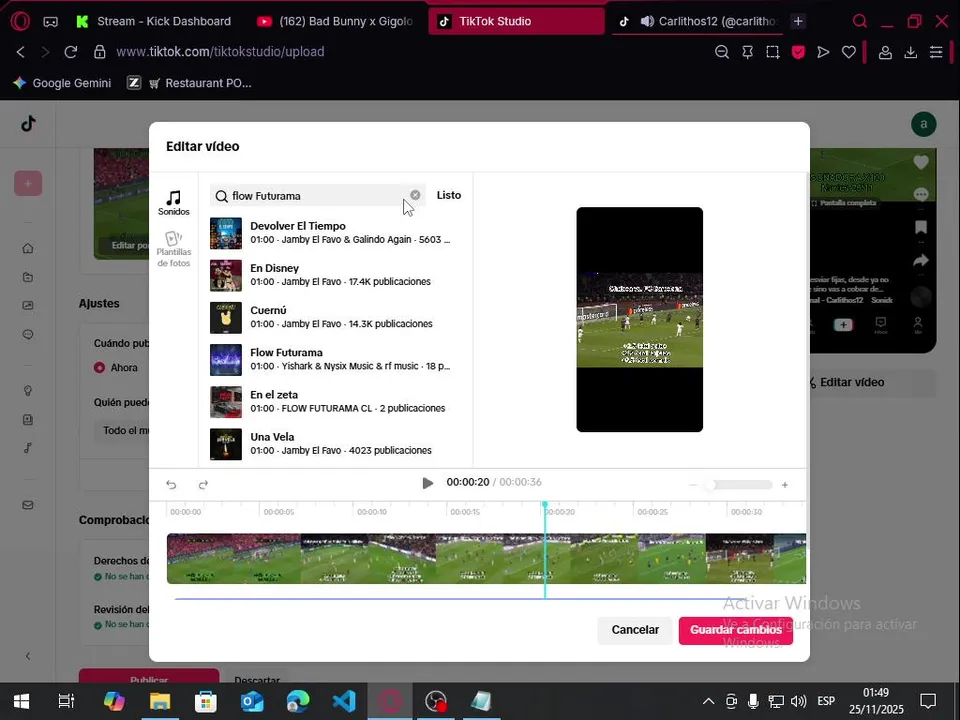Open the Opera menu logo
Image resolution: width=960 pixels, height=720 pixels.
click(20, 21)
